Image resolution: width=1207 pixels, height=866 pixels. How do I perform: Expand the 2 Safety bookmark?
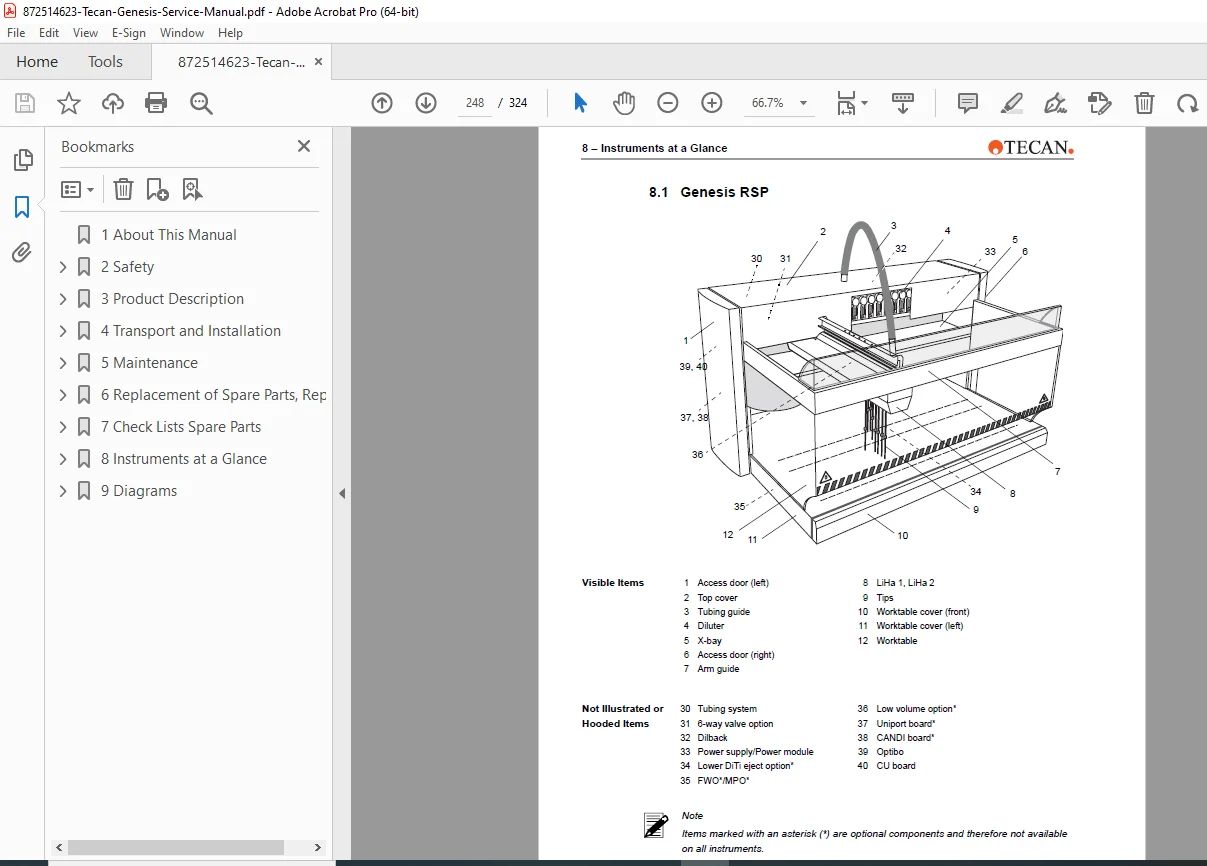[63, 267]
